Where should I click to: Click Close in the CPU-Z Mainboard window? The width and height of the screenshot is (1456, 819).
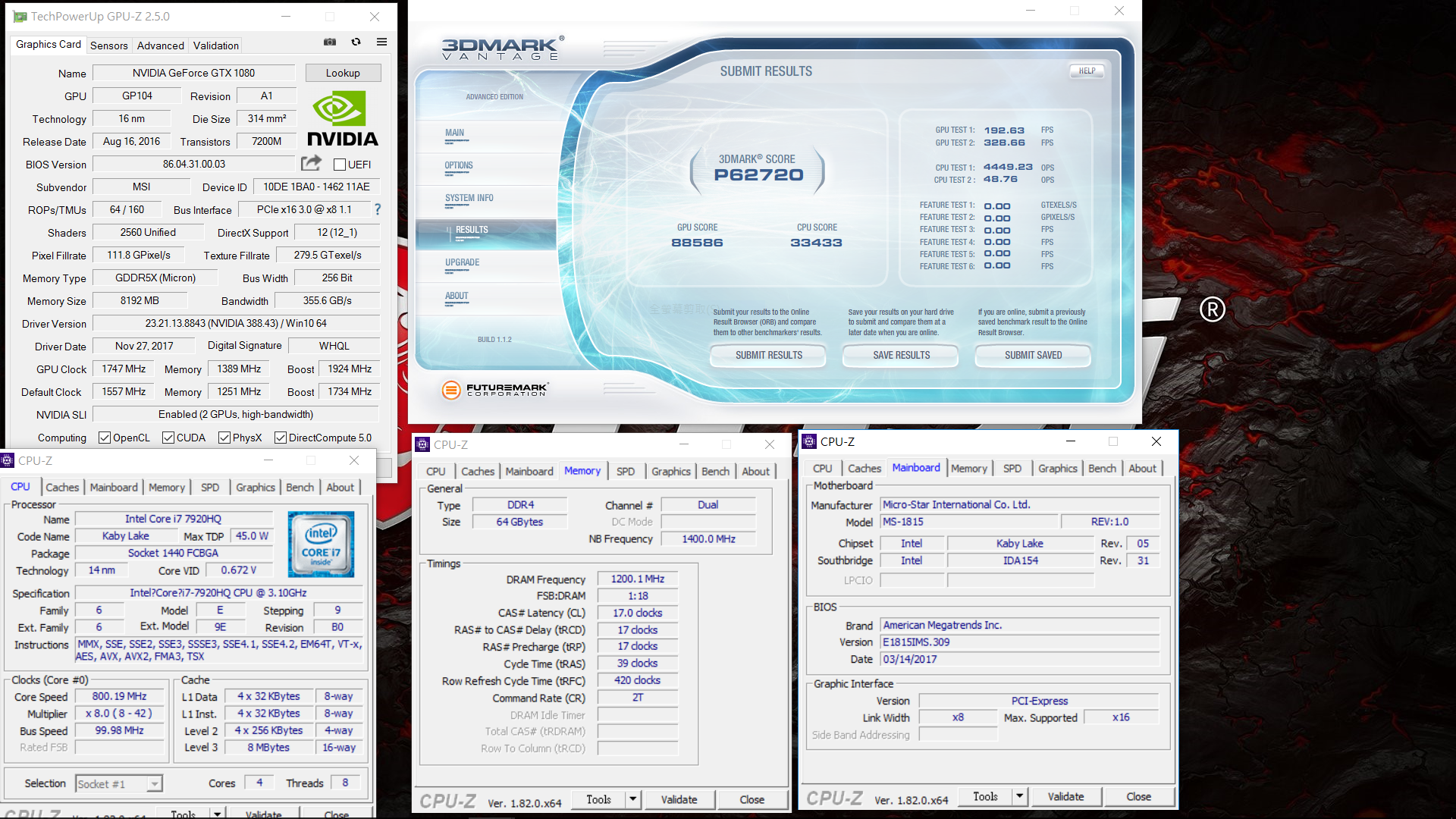pyautogui.click(x=1138, y=796)
